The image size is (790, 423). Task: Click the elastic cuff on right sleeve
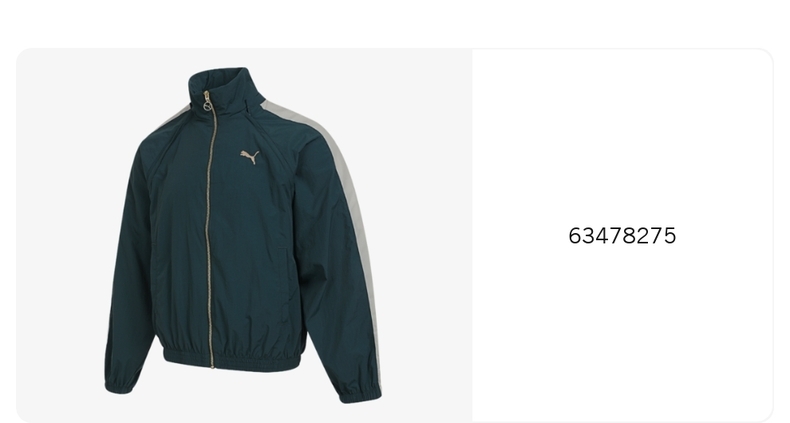pos(359,392)
